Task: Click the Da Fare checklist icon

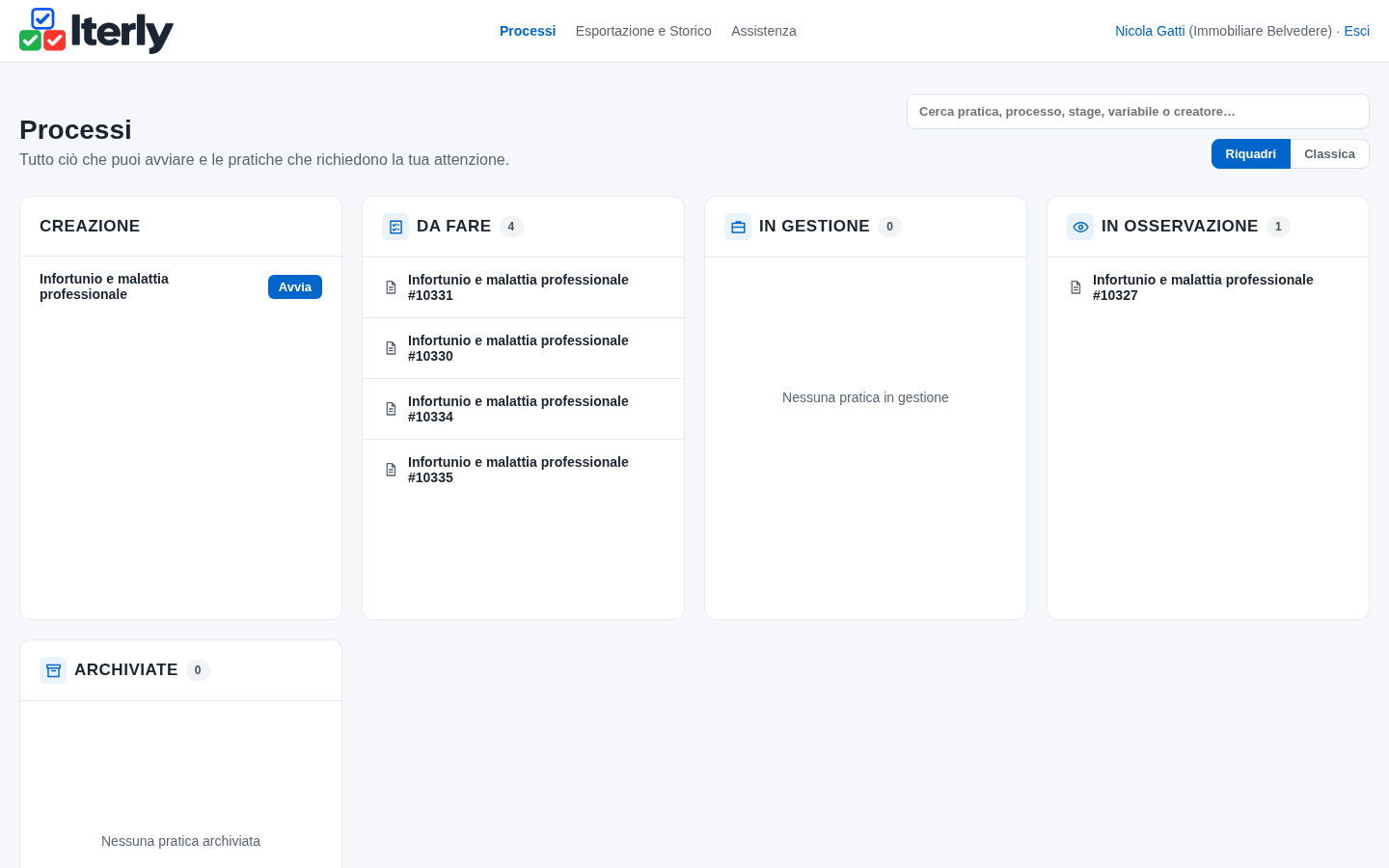Action: (x=395, y=227)
